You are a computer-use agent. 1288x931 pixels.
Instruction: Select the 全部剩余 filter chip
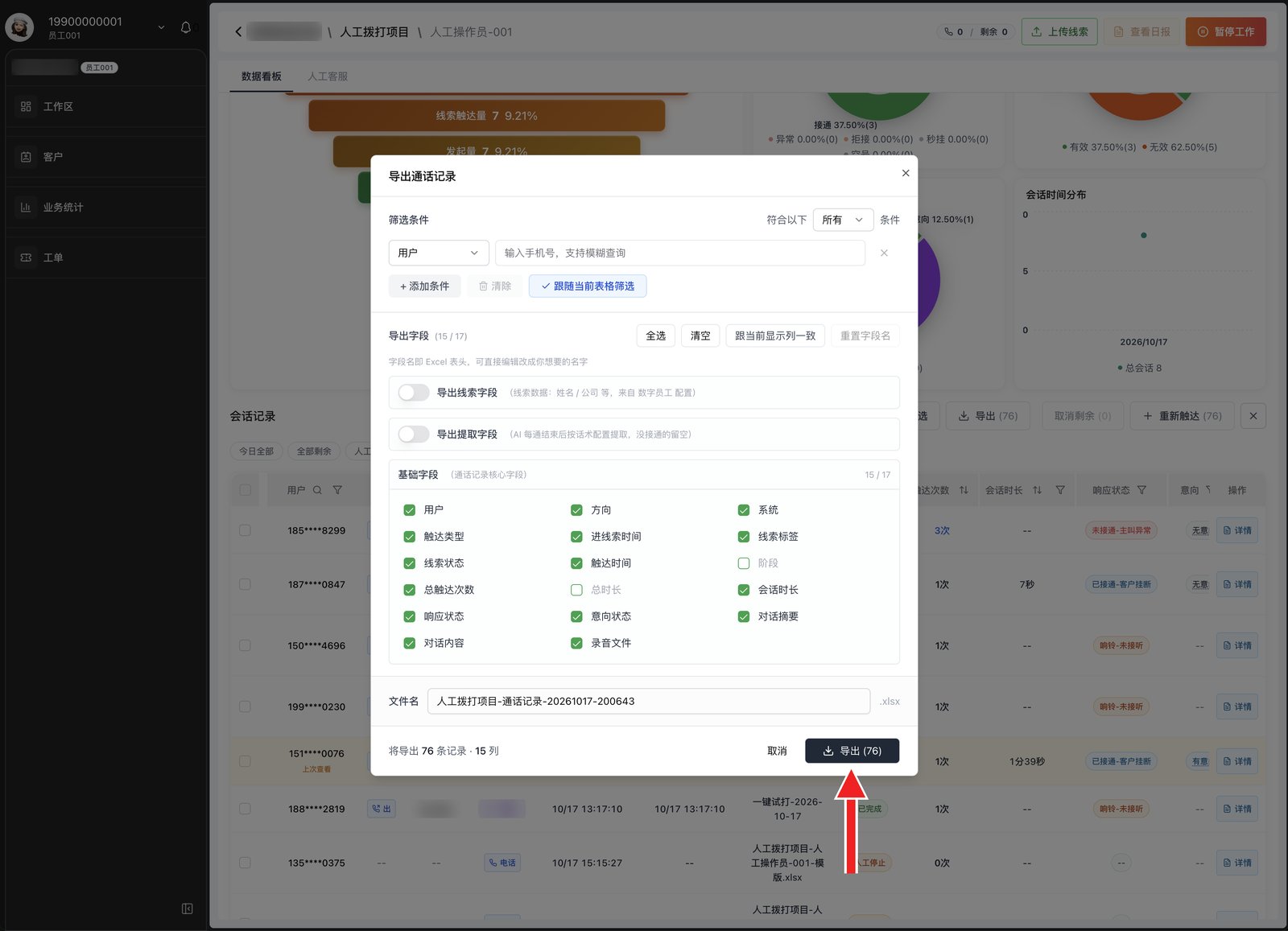314,451
